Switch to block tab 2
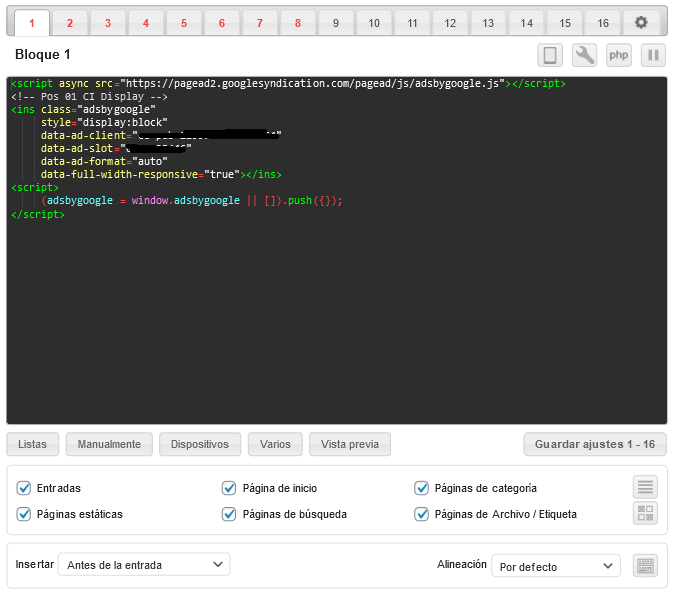The image size is (673, 593). tap(70, 23)
